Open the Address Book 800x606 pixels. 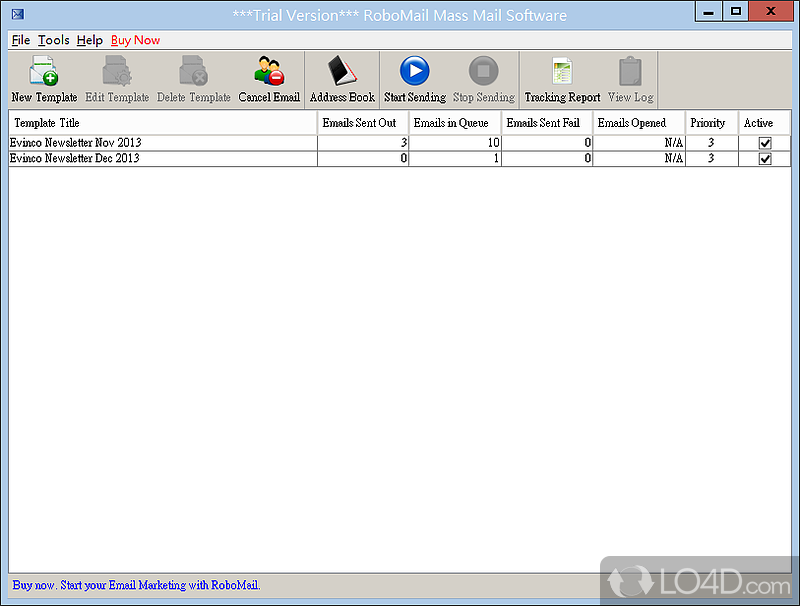[342, 72]
